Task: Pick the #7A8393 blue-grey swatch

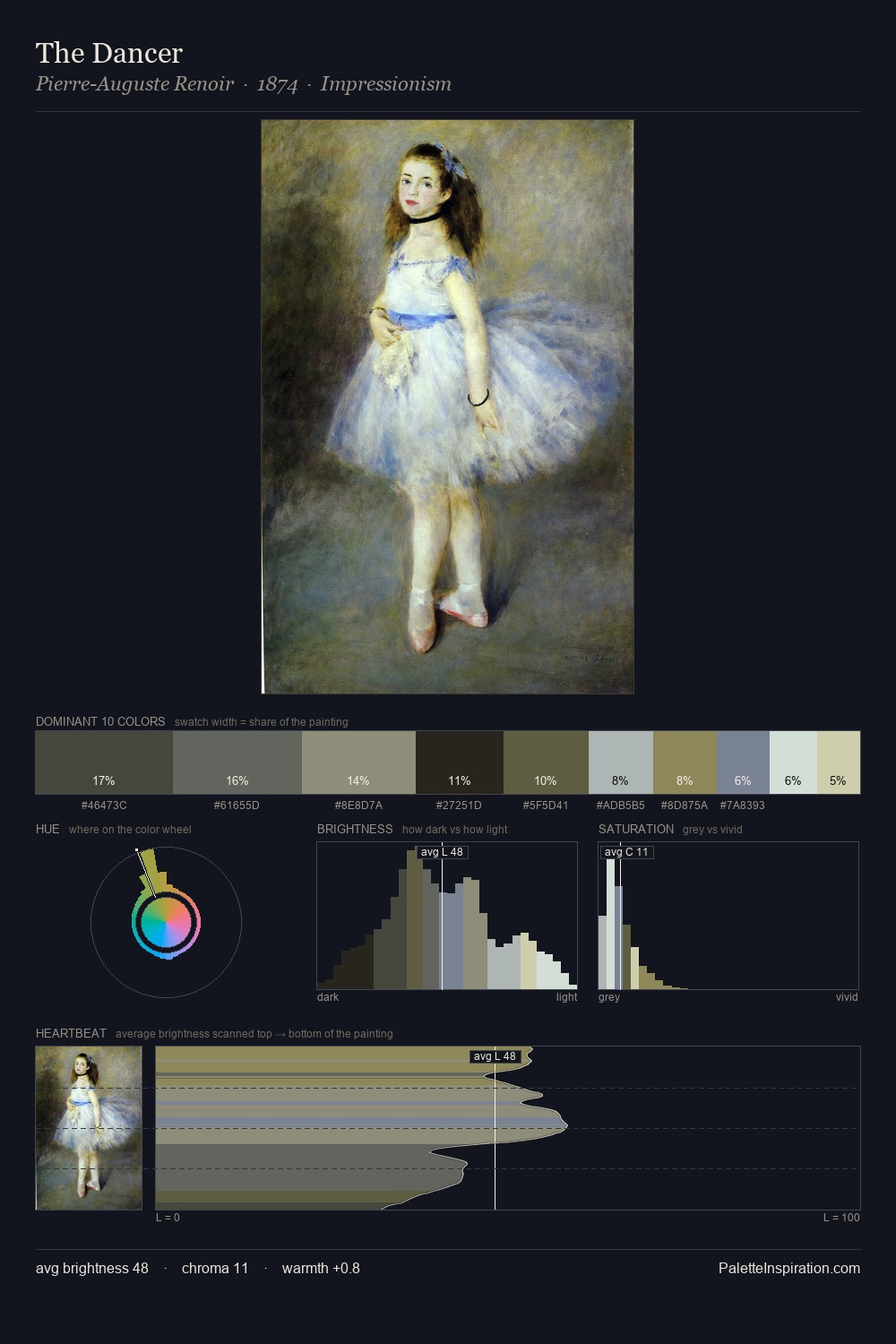Action: (x=743, y=762)
